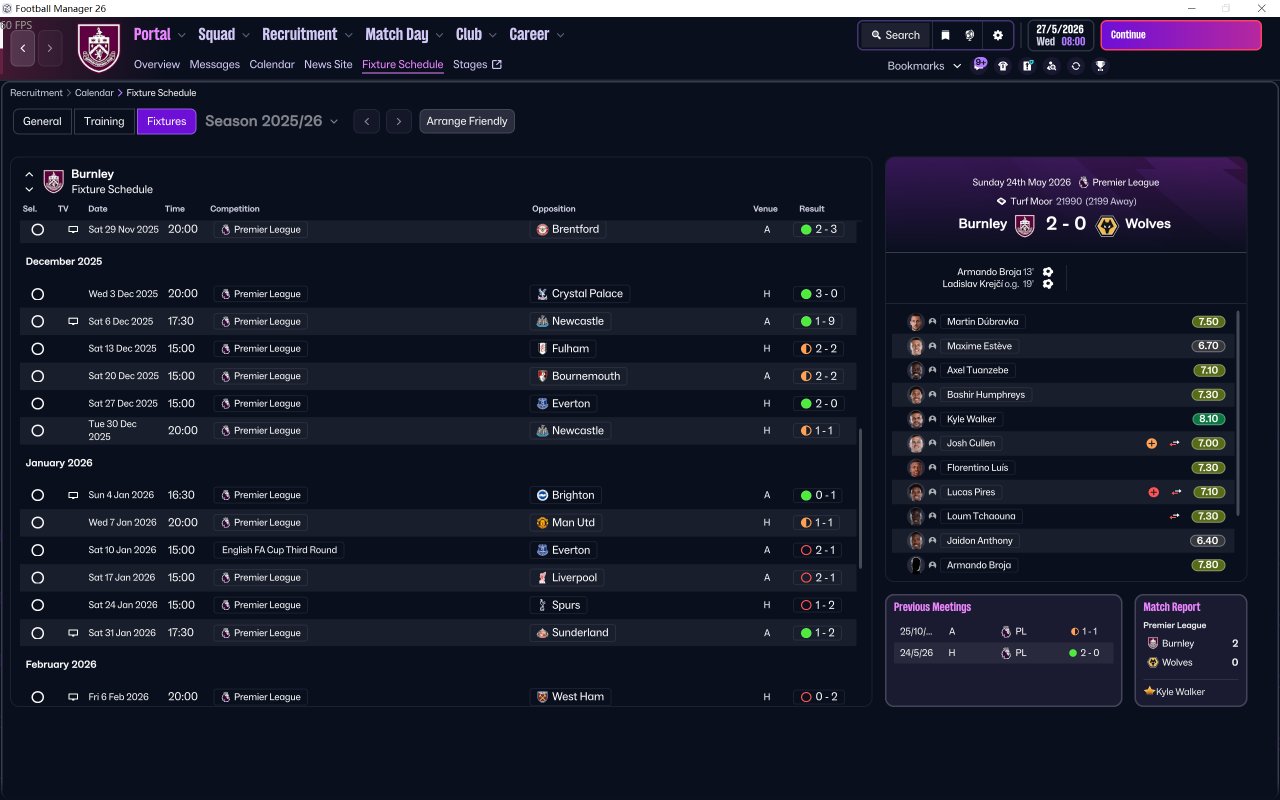Screen dimensions: 1280x800
Task: Open the 24/5/26 previous meeting row
Action: (1003, 653)
